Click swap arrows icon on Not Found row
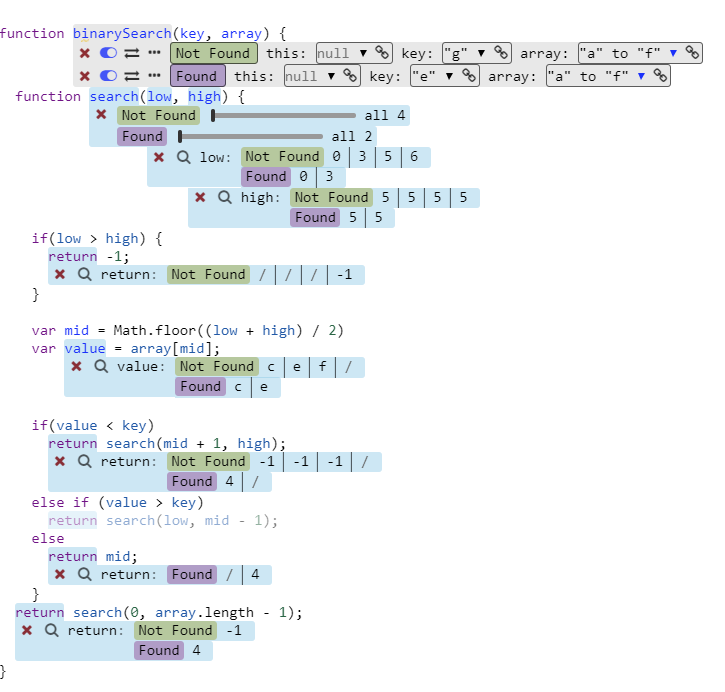The width and height of the screenshot is (725, 692). pyautogui.click(x=131, y=53)
